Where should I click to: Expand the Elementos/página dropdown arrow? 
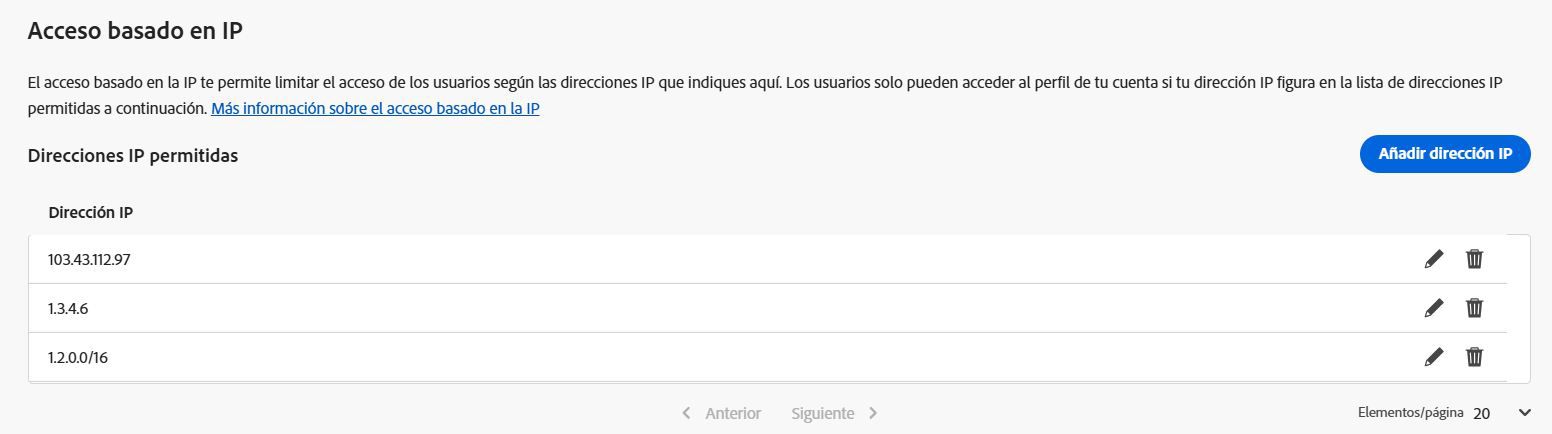click(1525, 413)
